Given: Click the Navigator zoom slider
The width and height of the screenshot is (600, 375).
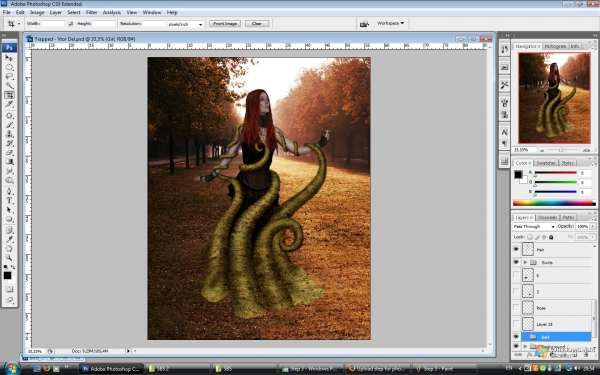Looking at the screenshot, I should 561,150.
